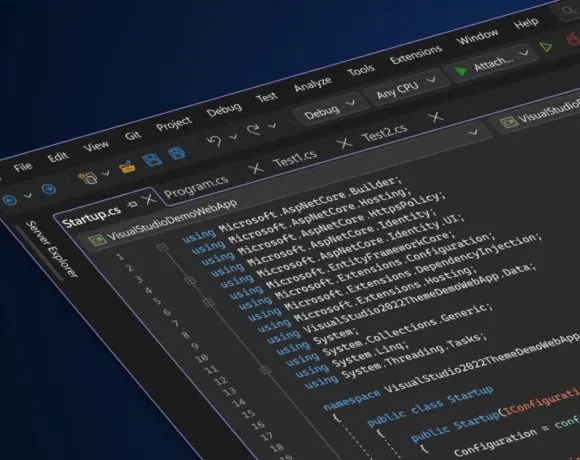Click 'Microsoft.EntityFrameworkCore' in the code
The image size is (580, 460).
point(359,261)
